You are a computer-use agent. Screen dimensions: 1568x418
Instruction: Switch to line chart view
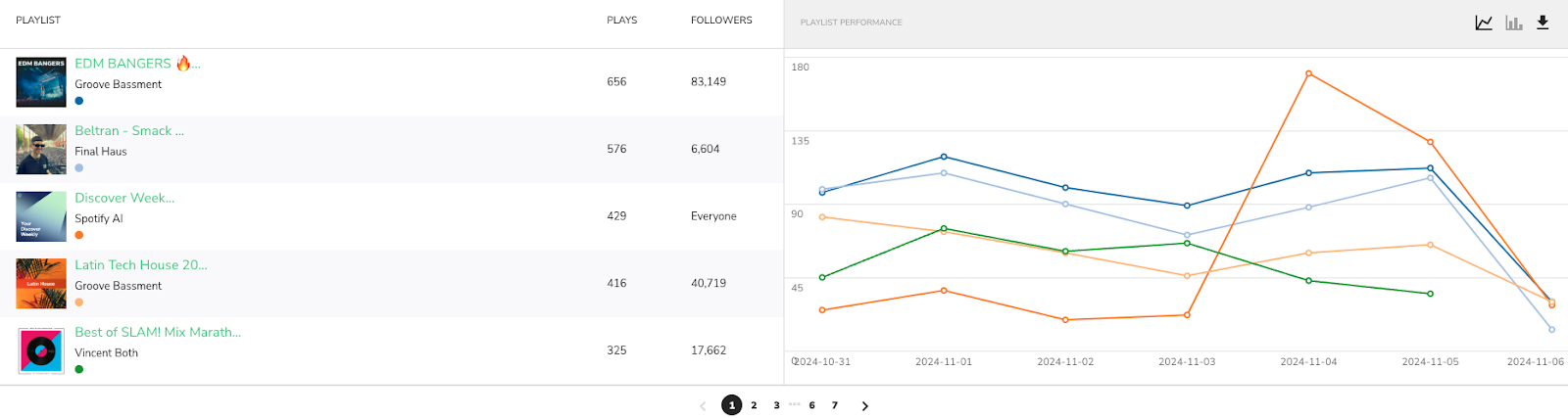pos(1484,23)
